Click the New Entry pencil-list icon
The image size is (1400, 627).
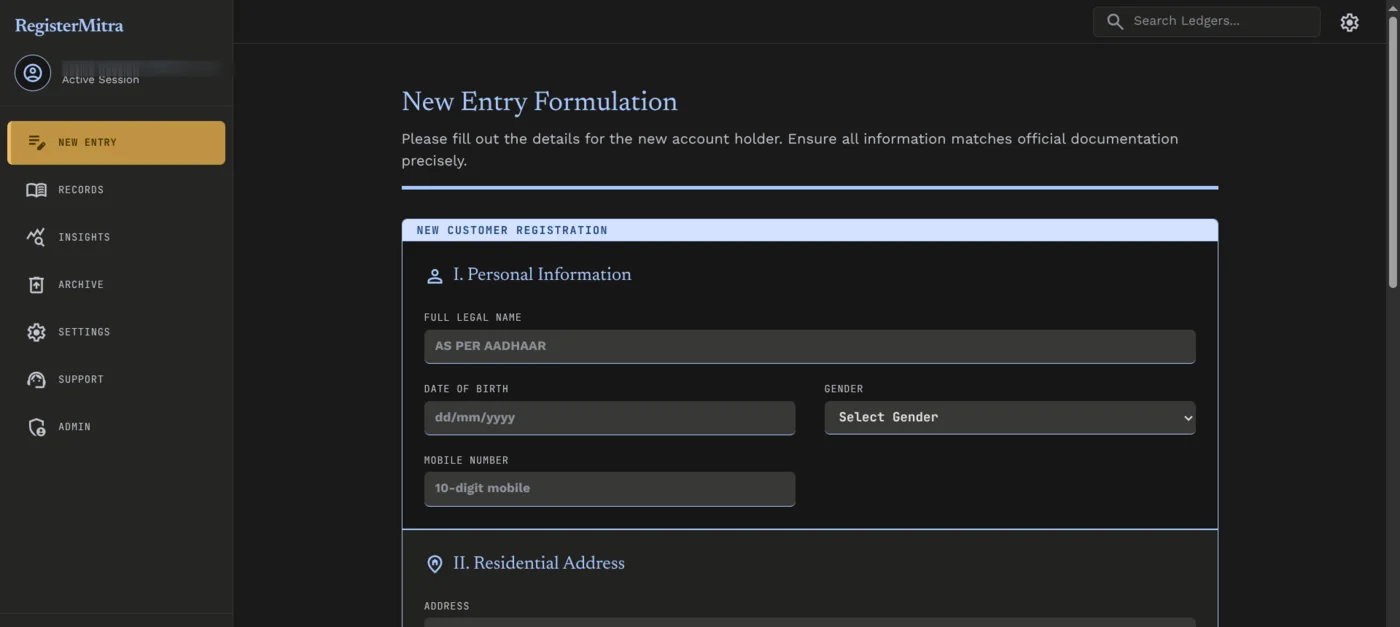pos(37,142)
